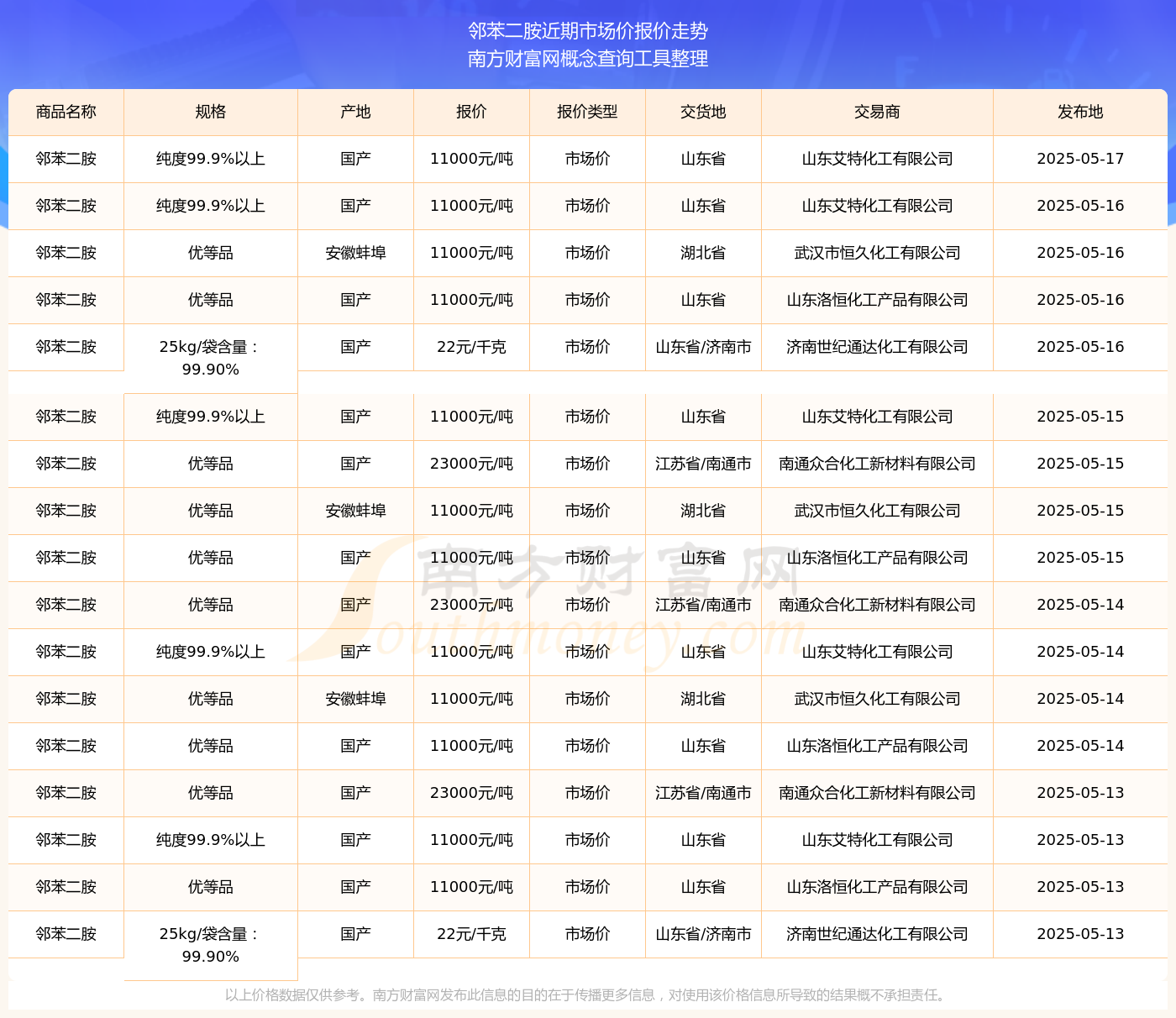This screenshot has height=1018, width=1176.
Task: Click the 规格 column header
Action: coord(211,112)
